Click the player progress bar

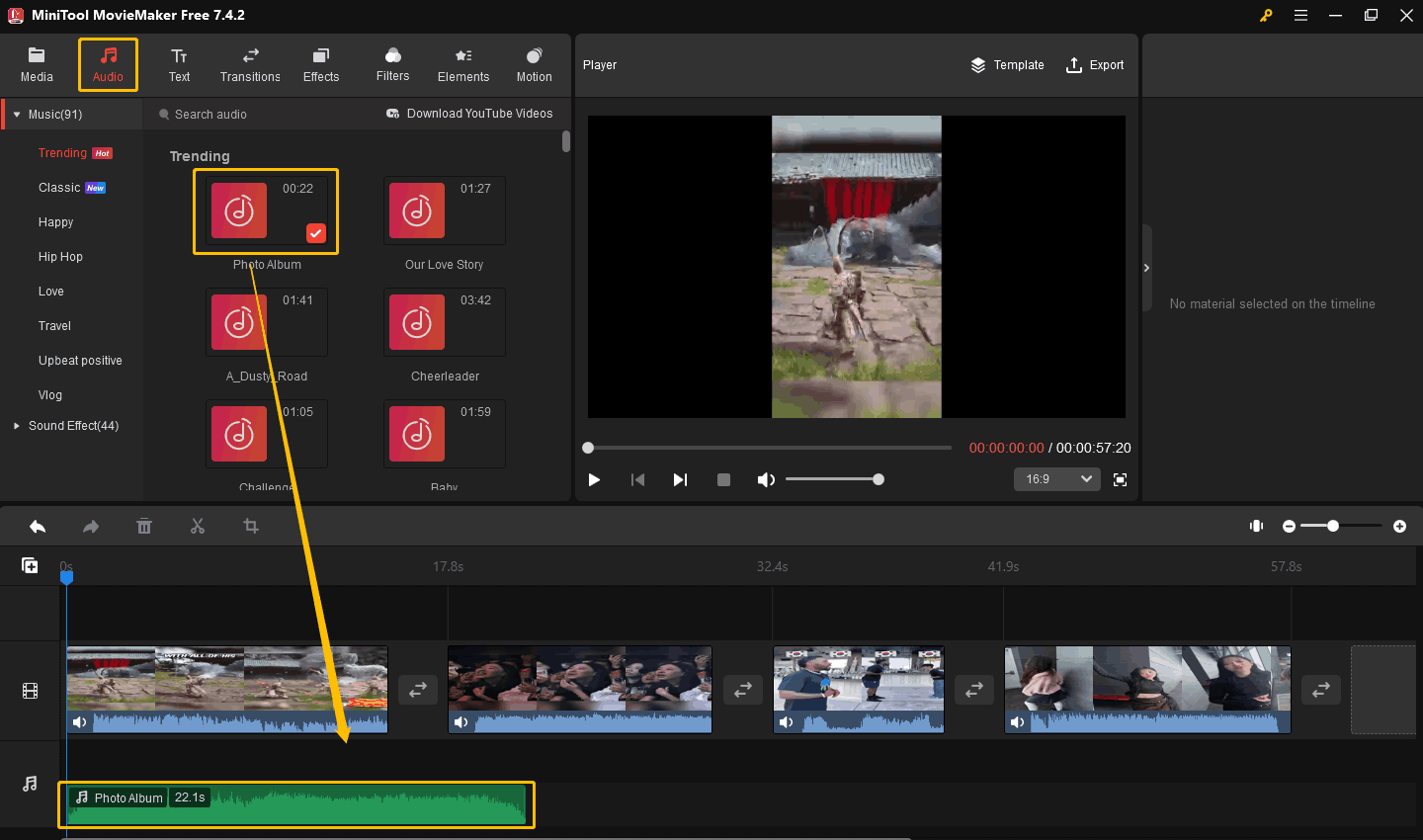pyautogui.click(x=768, y=448)
